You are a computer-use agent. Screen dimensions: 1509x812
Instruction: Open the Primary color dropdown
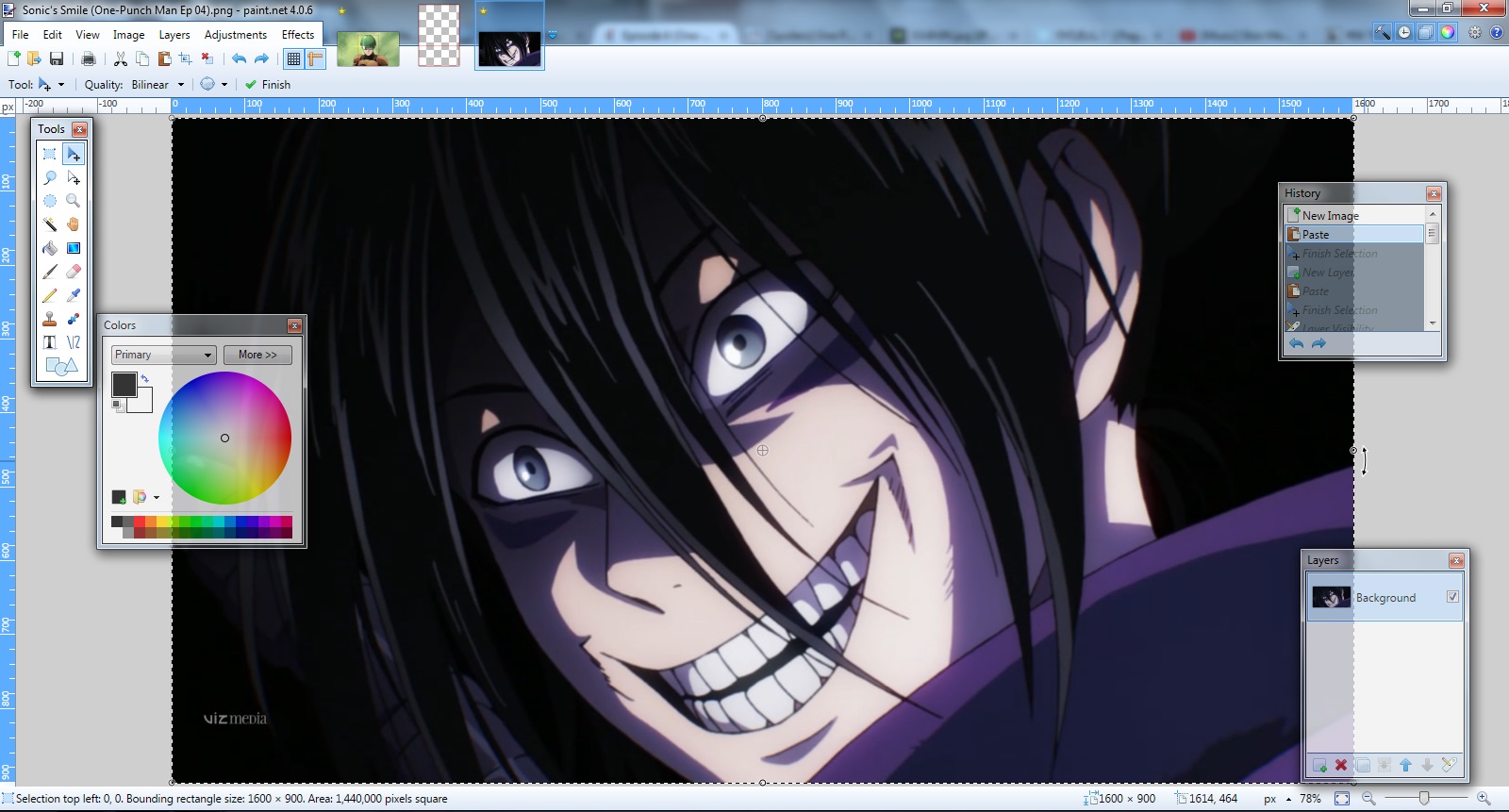[164, 355]
